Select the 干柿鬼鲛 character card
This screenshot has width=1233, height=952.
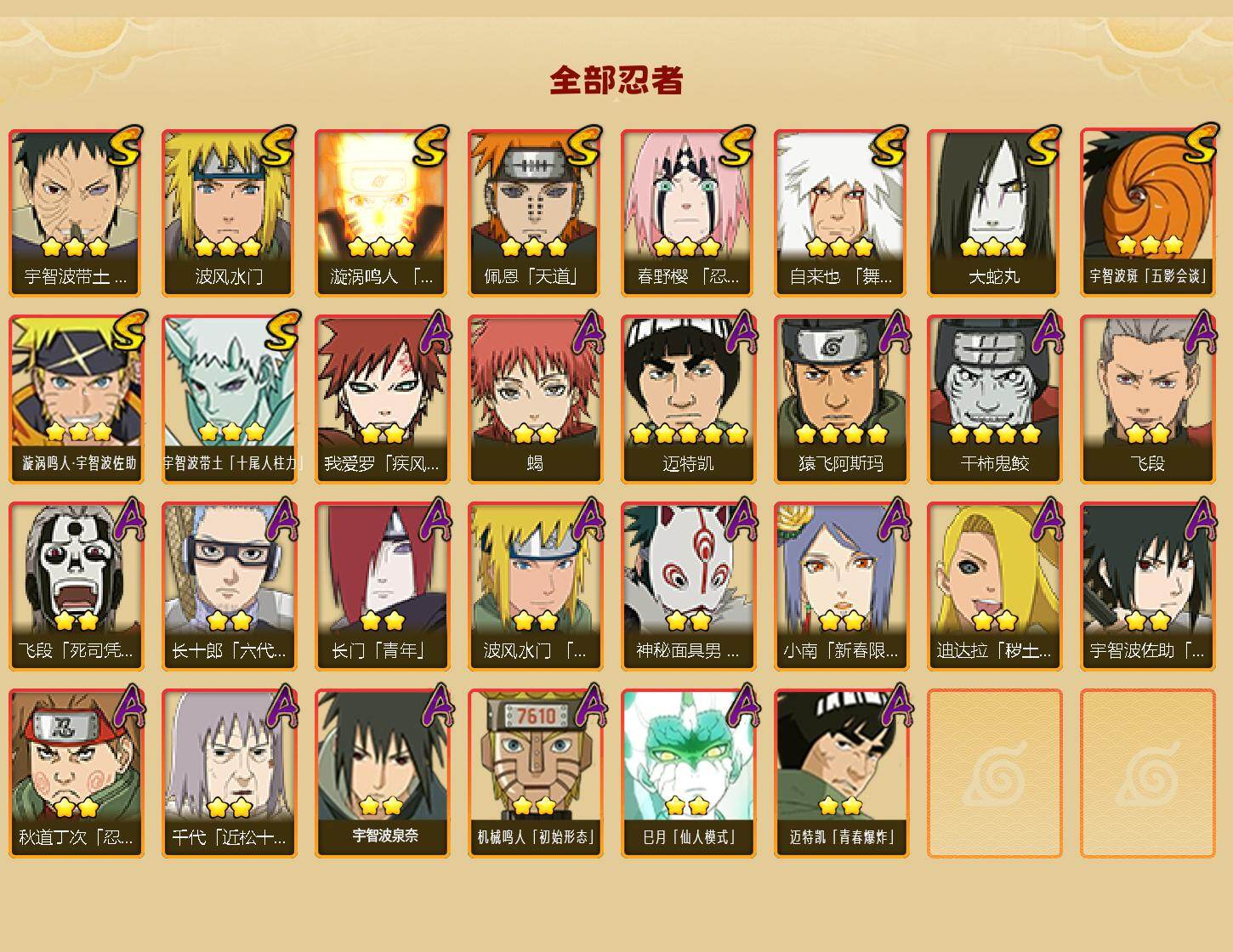[994, 399]
